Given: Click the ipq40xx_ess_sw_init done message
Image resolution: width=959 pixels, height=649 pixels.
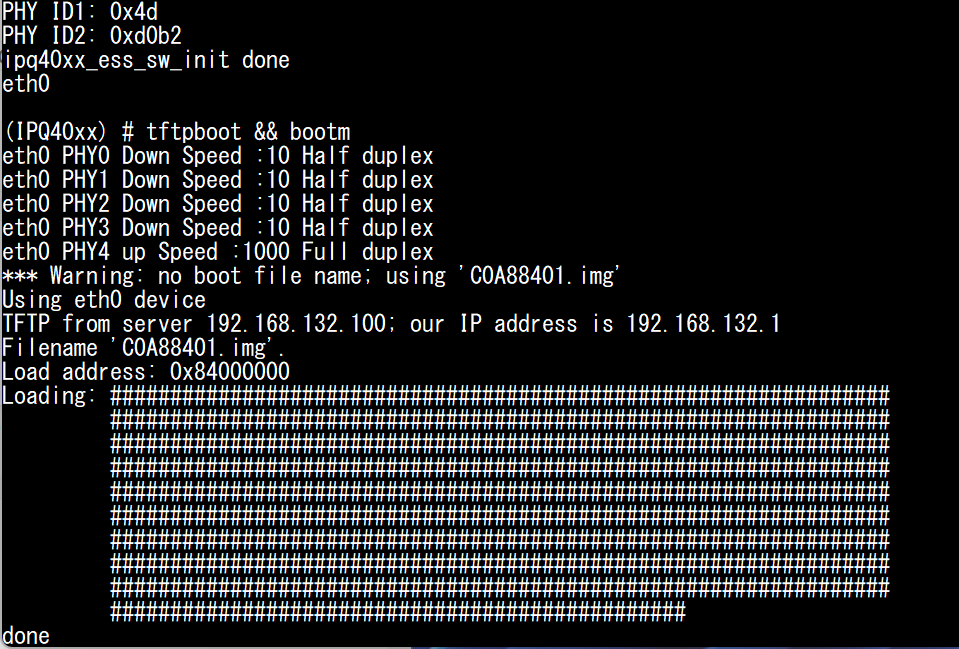Looking at the screenshot, I should 145,60.
